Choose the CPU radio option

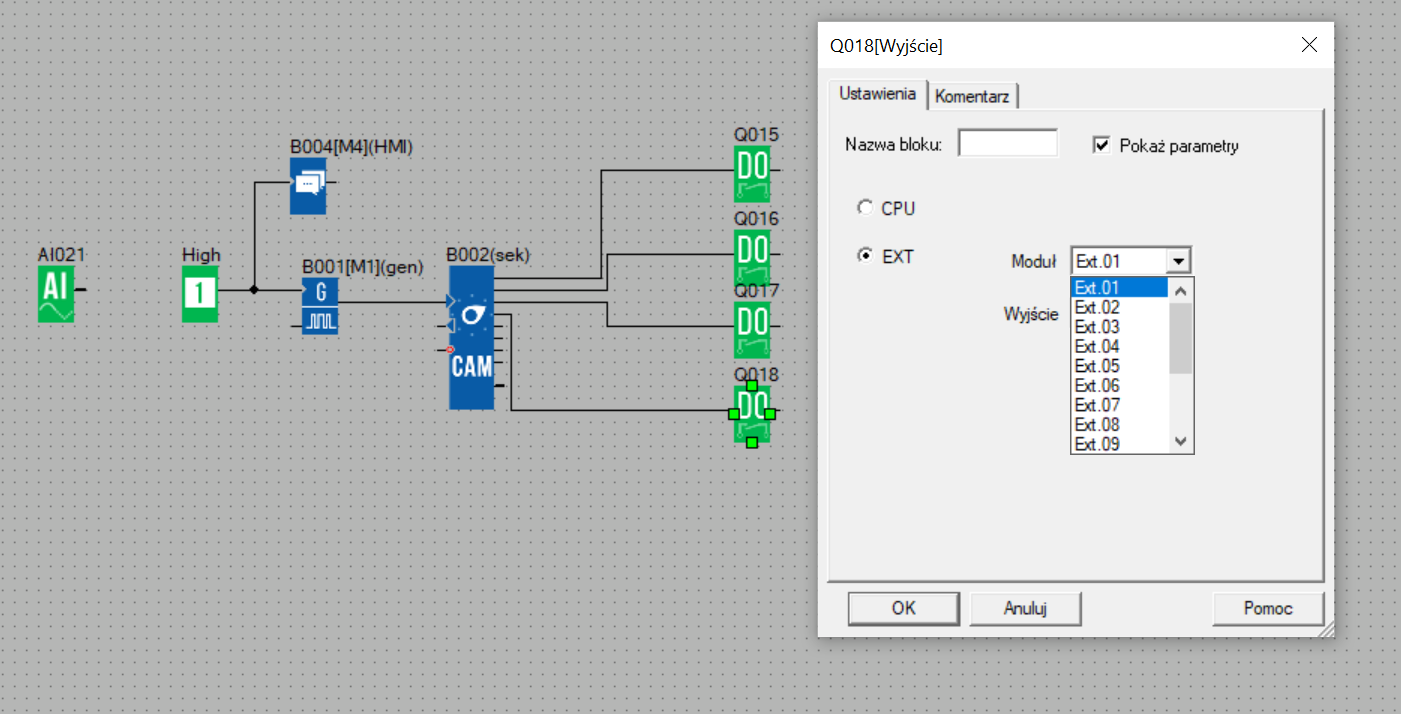pos(865,208)
